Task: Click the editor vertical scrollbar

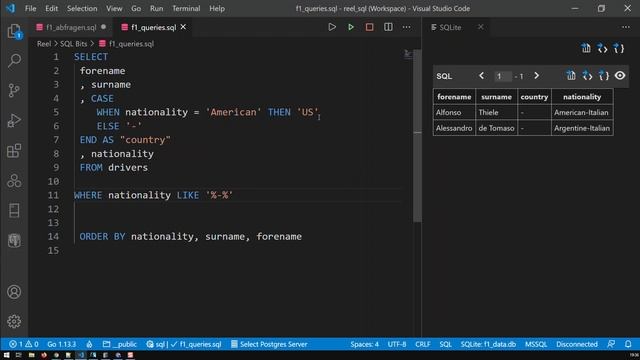Action: click(417, 137)
